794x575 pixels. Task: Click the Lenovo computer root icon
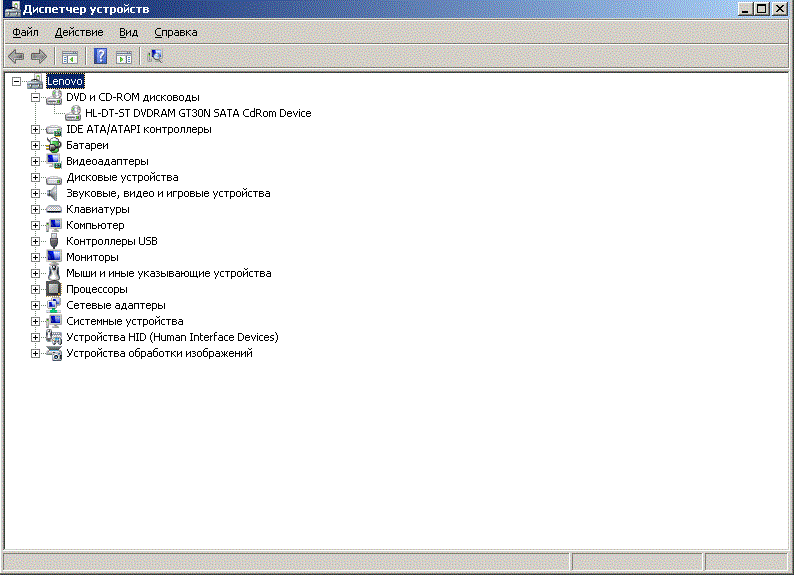(x=35, y=81)
